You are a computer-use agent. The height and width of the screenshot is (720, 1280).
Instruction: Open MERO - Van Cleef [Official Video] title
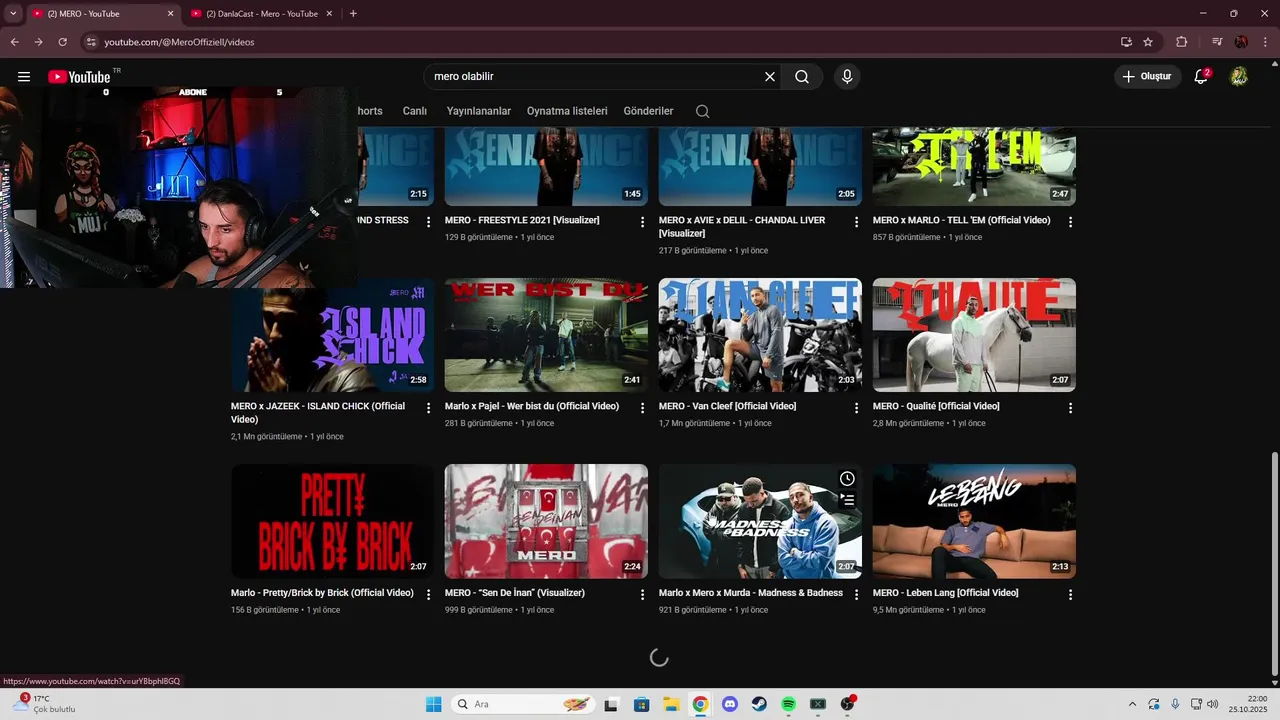click(x=727, y=406)
